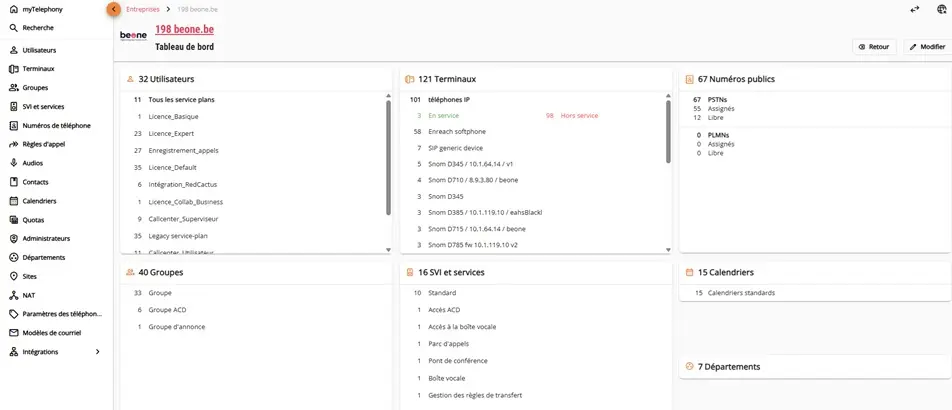Screen dimensions: 952x410
Task: Open the Entreprises breadcrumb link
Action: click(142, 9)
